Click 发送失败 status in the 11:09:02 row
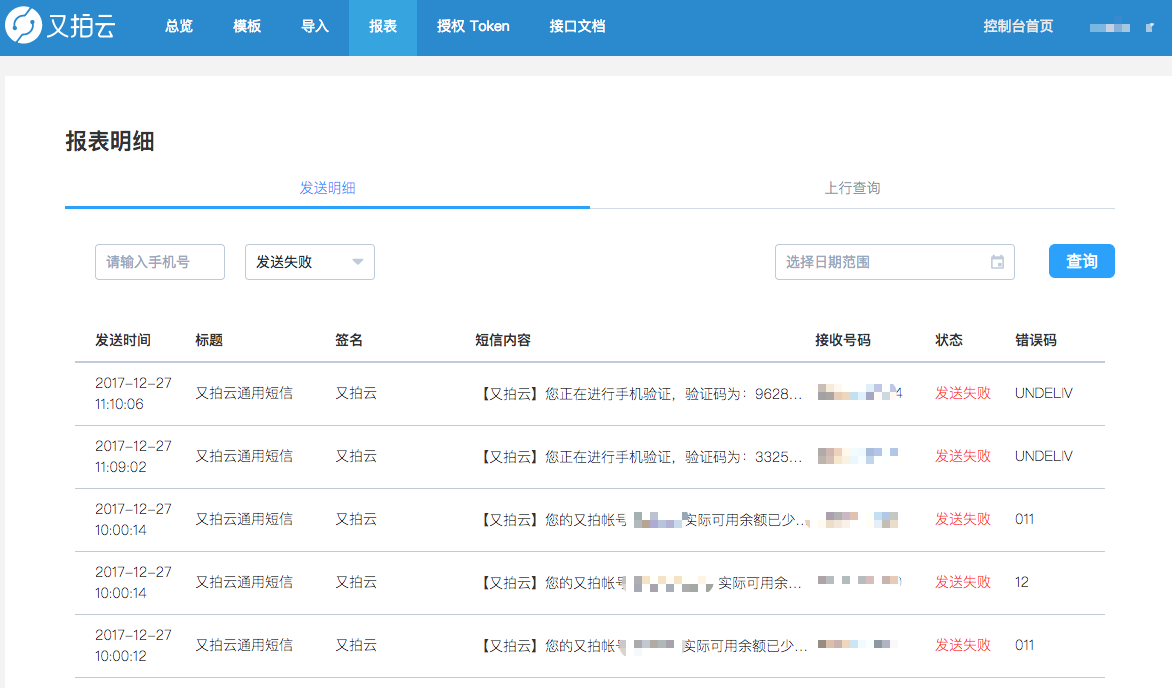Screen dimensions: 1172x688 coord(963,456)
